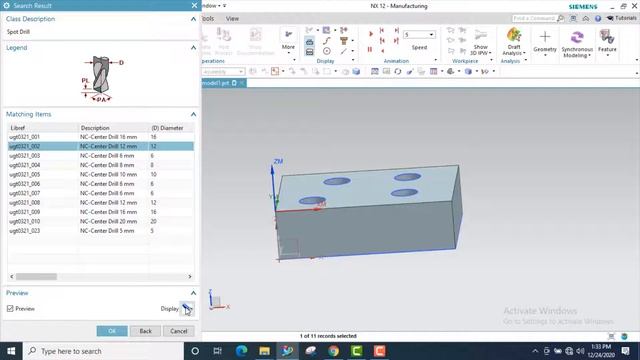Open the View ribbon tab
This screenshot has height=360, width=640.
pos(232,18)
